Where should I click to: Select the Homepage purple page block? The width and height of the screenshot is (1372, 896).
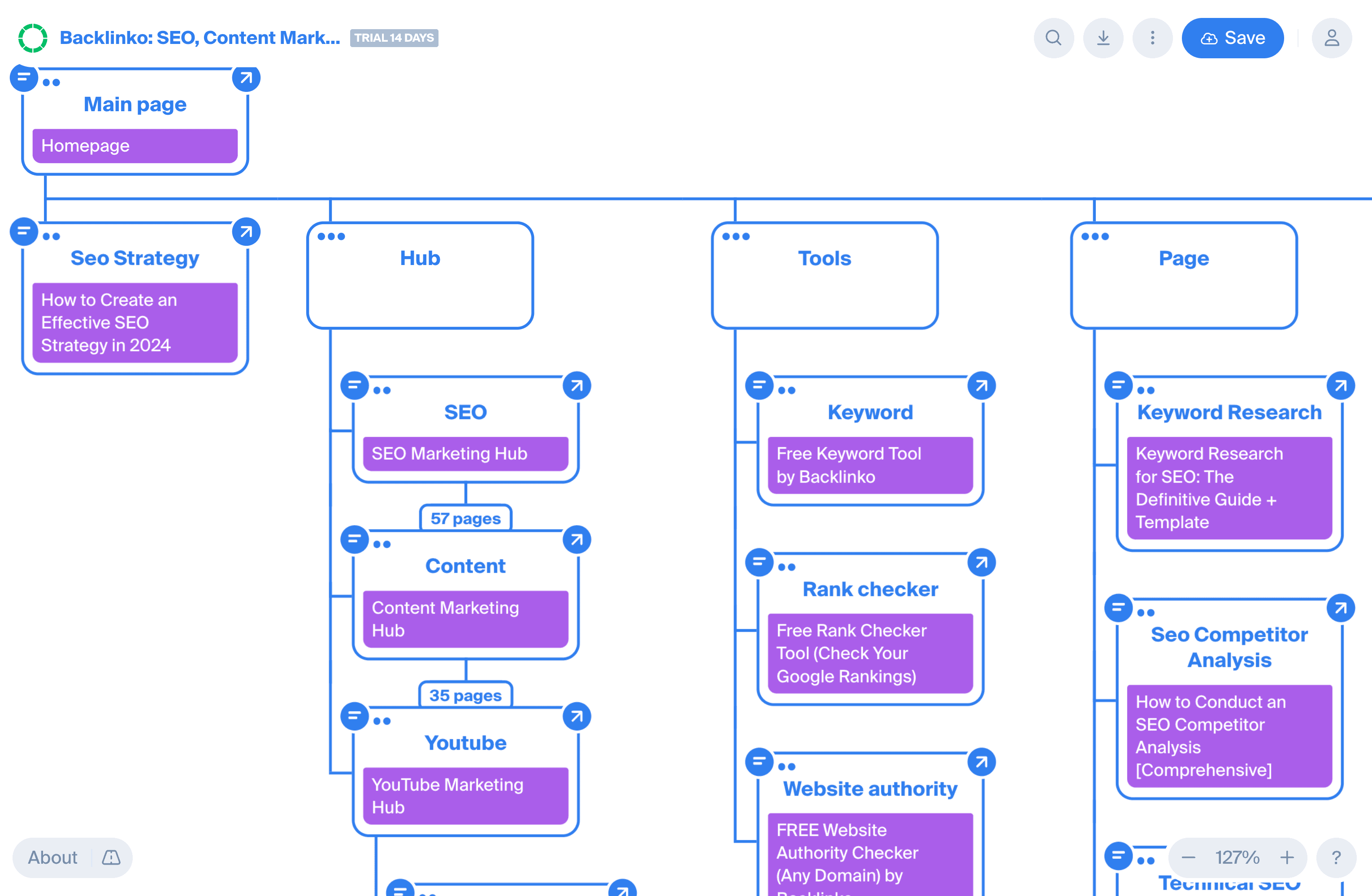(x=135, y=145)
